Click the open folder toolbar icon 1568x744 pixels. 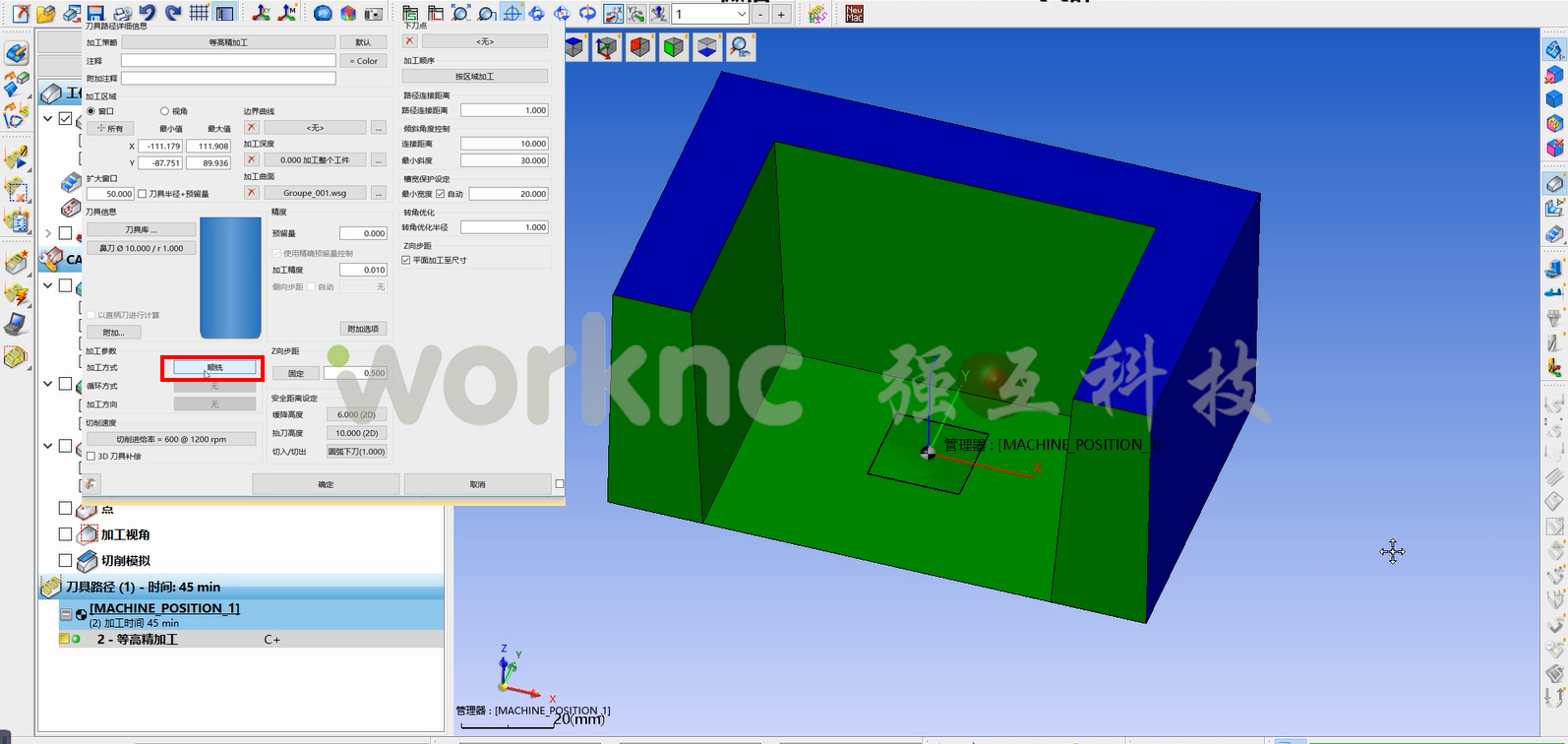[x=46, y=14]
